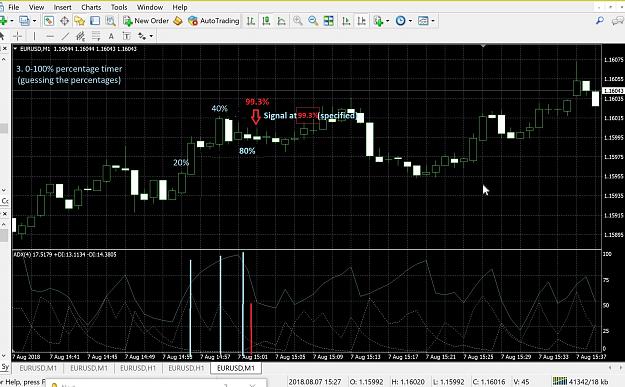Select the vertical line drawing tool
The height and width of the screenshot is (387, 625).
click(x=35, y=36)
